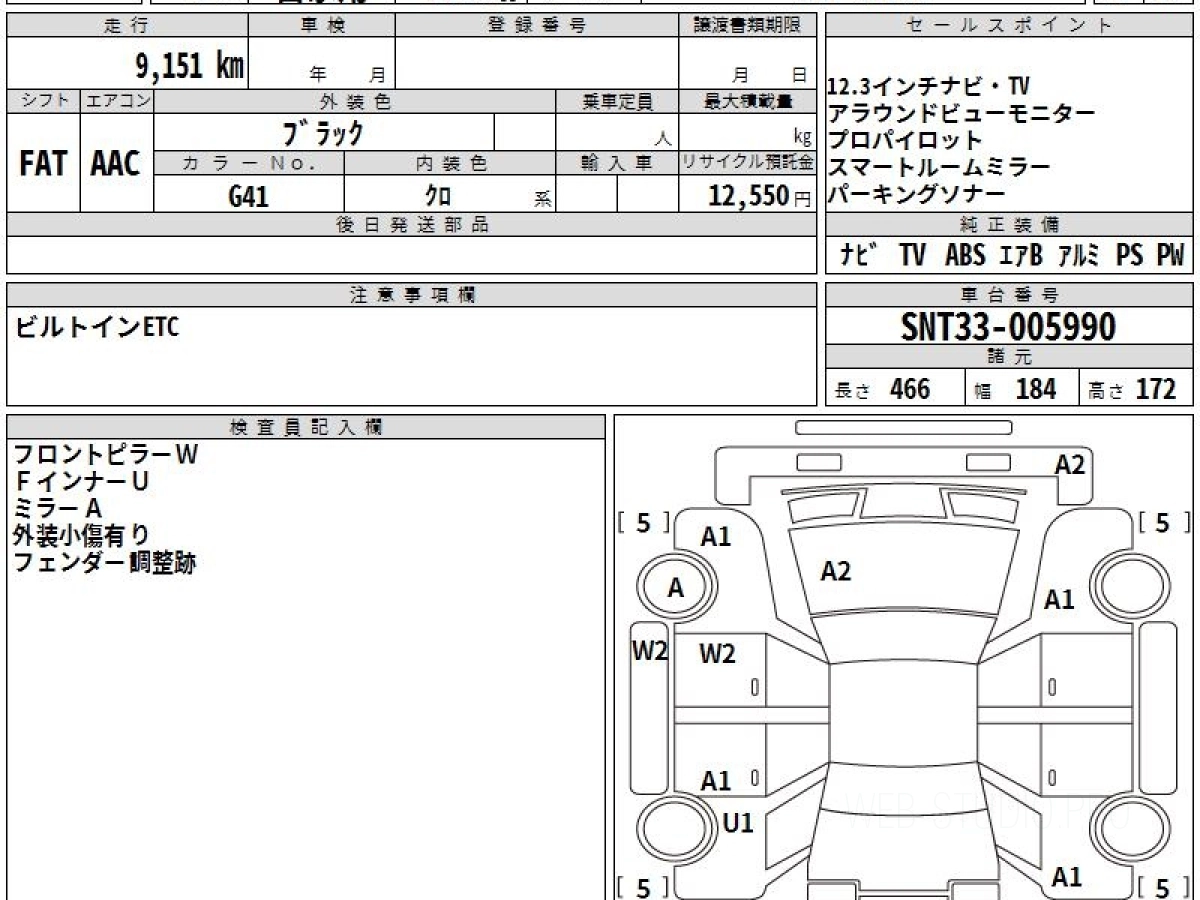Viewport: 1200px width, 900px height.
Task: Select the アラウンドビューモニター sales point
Action: pos(961,113)
